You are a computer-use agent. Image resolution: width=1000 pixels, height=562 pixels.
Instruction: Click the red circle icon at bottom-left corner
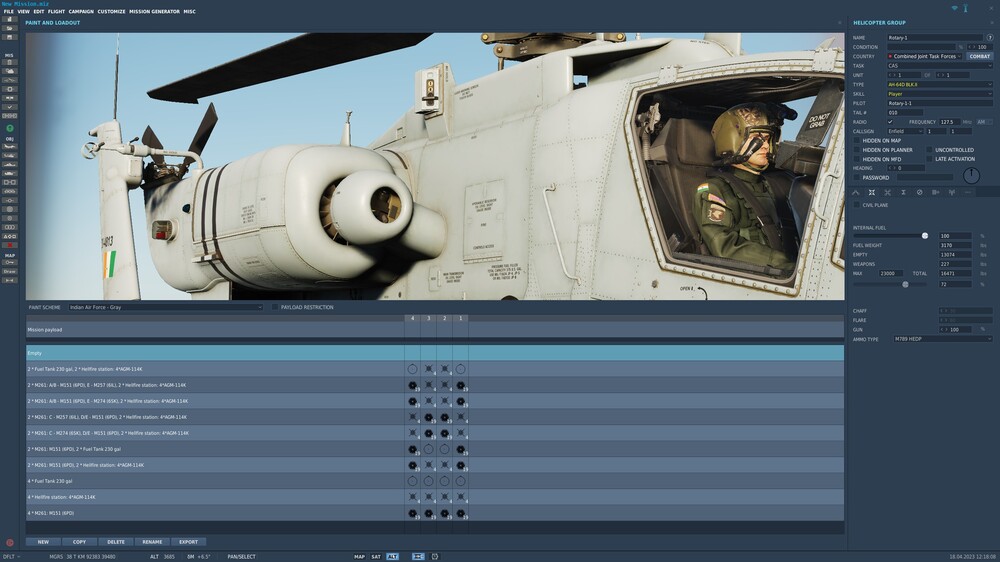pyautogui.click(x=10, y=543)
